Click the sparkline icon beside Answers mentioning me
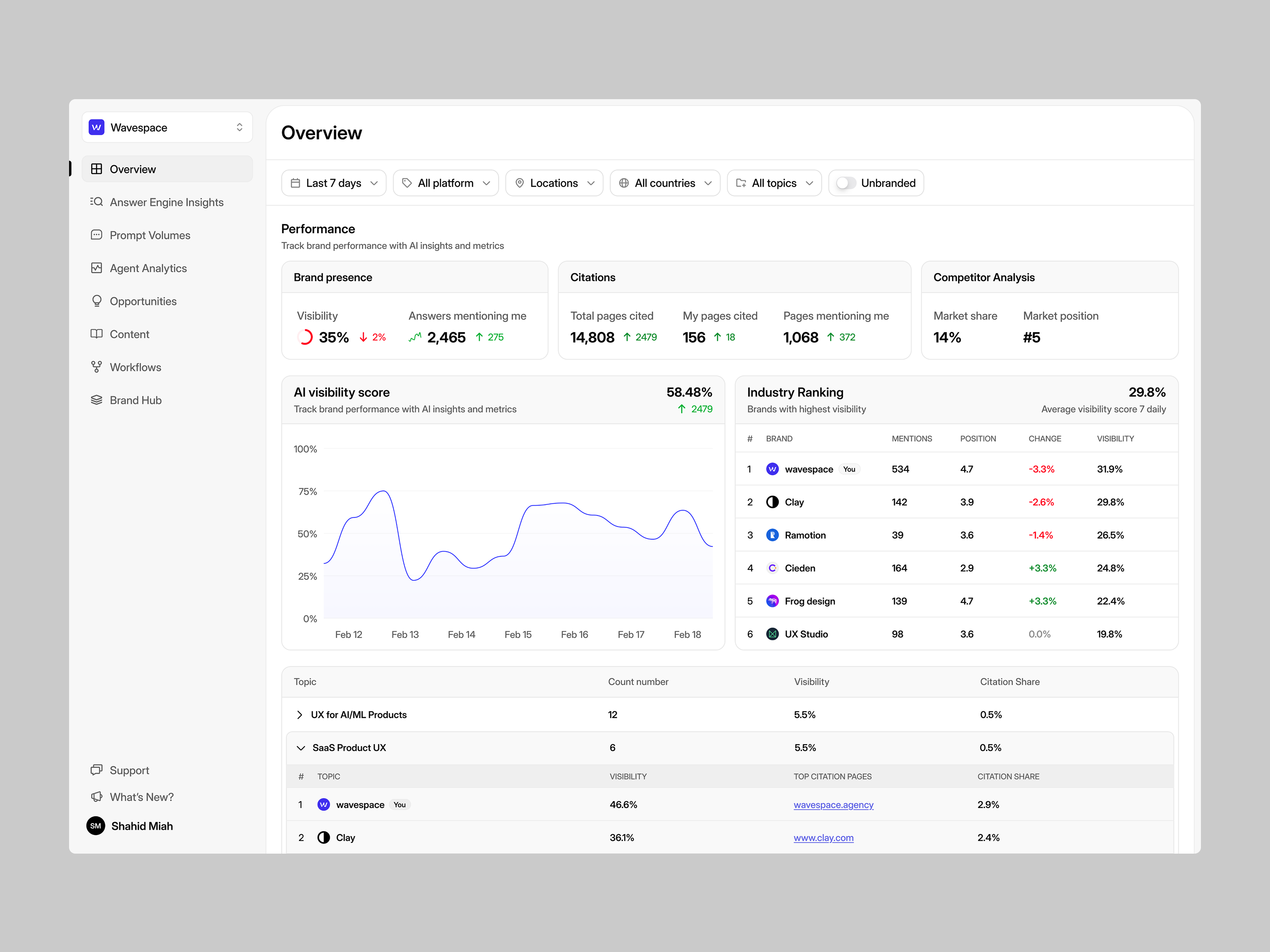 tap(415, 338)
